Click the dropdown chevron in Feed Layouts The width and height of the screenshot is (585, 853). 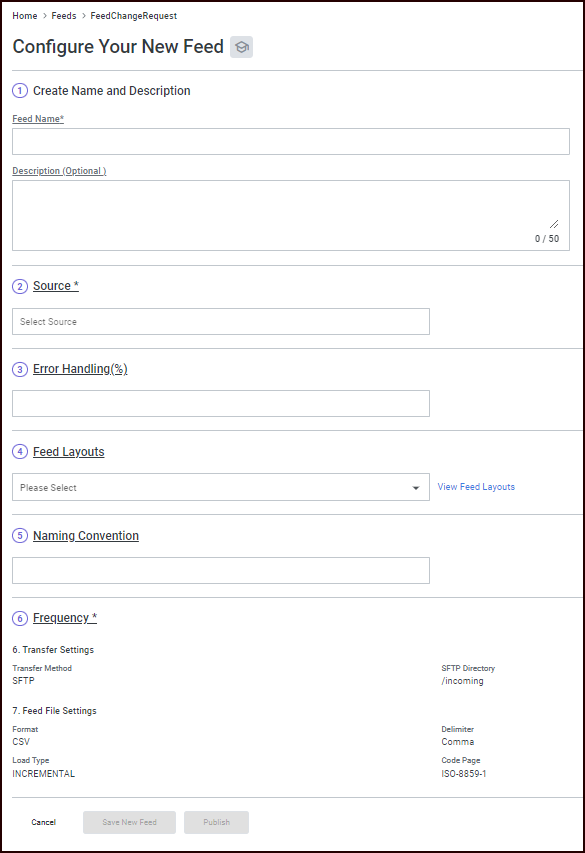pyautogui.click(x=415, y=487)
